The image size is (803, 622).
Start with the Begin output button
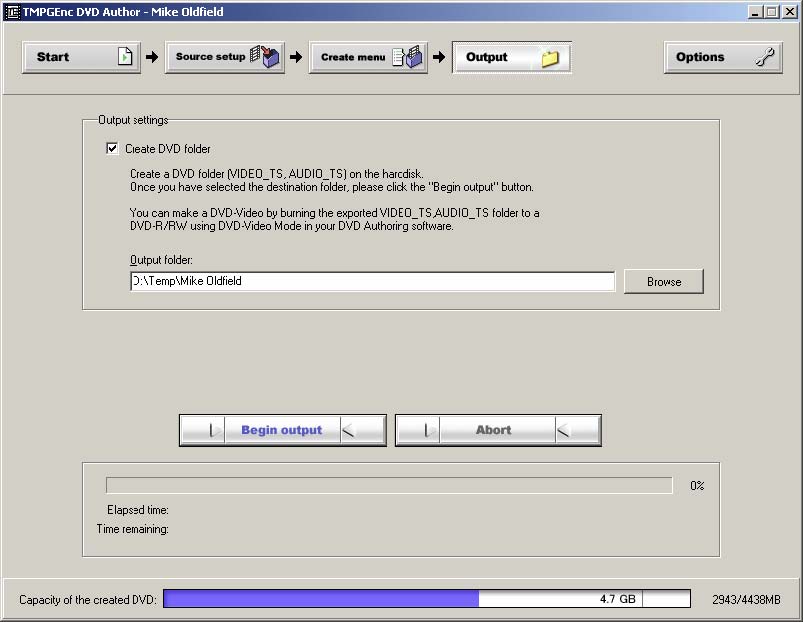pyautogui.click(x=283, y=430)
